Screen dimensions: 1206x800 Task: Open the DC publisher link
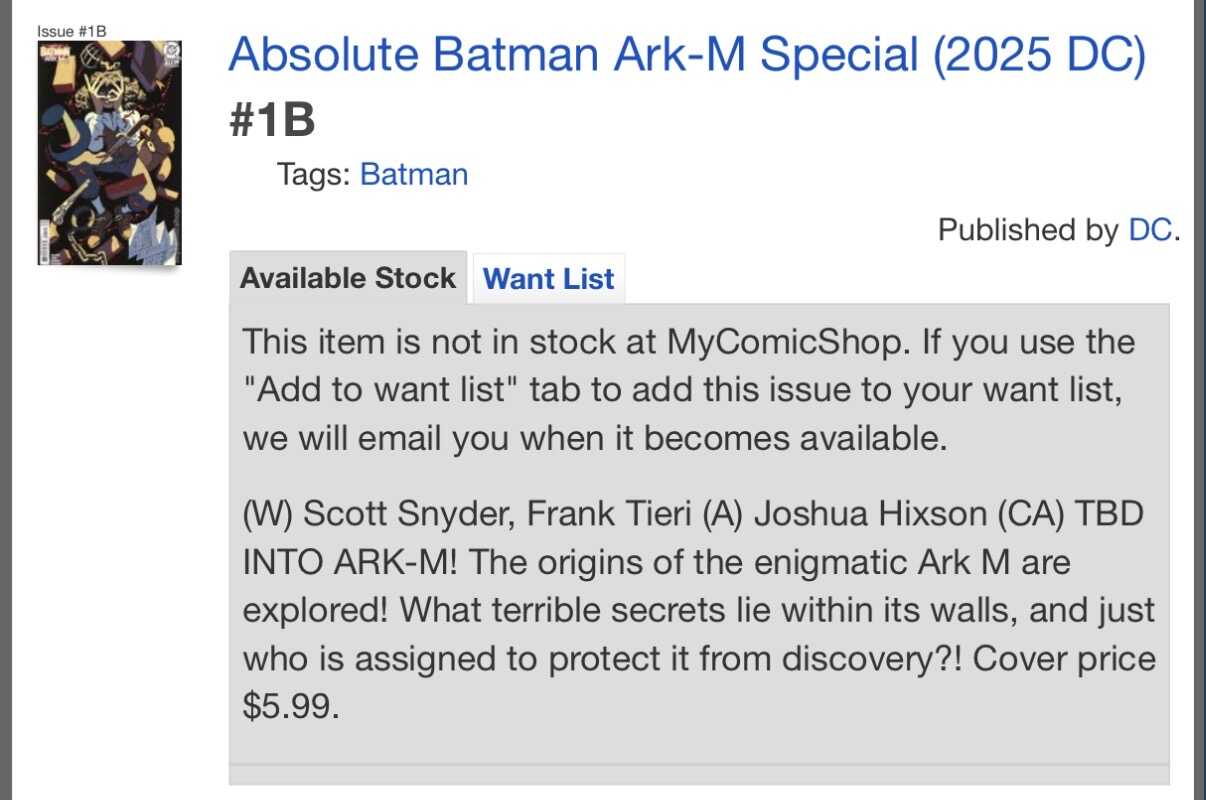[1149, 230]
